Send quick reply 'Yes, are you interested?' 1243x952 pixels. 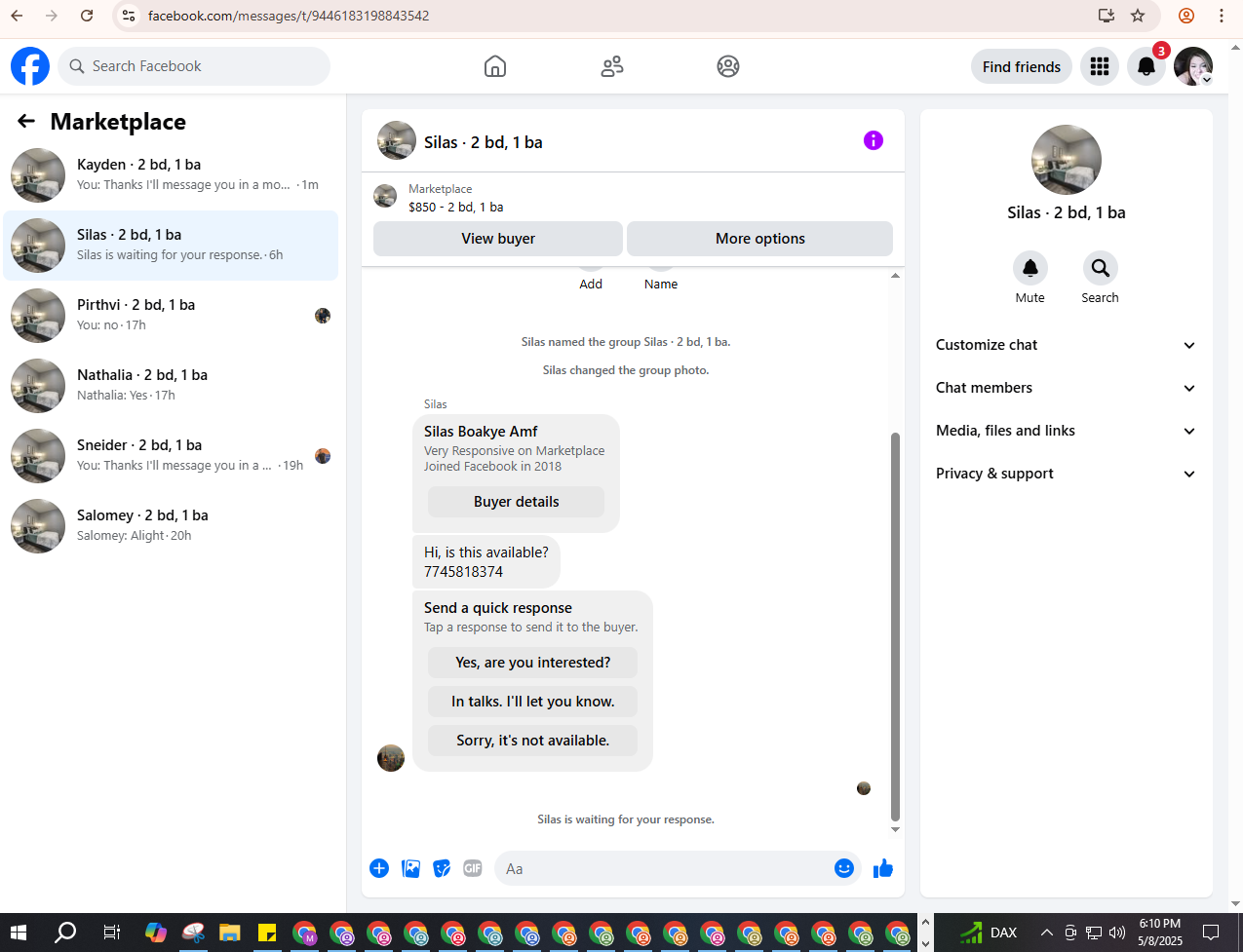click(x=533, y=663)
